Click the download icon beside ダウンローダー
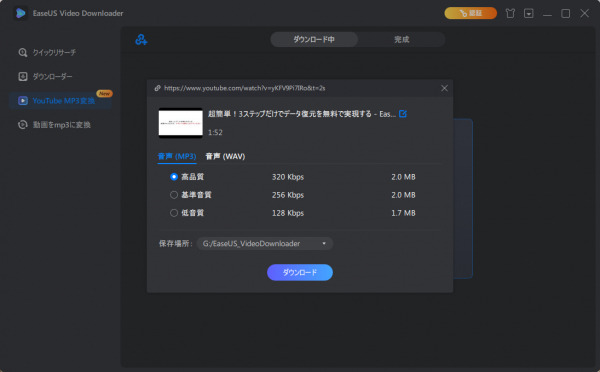 coord(23,77)
